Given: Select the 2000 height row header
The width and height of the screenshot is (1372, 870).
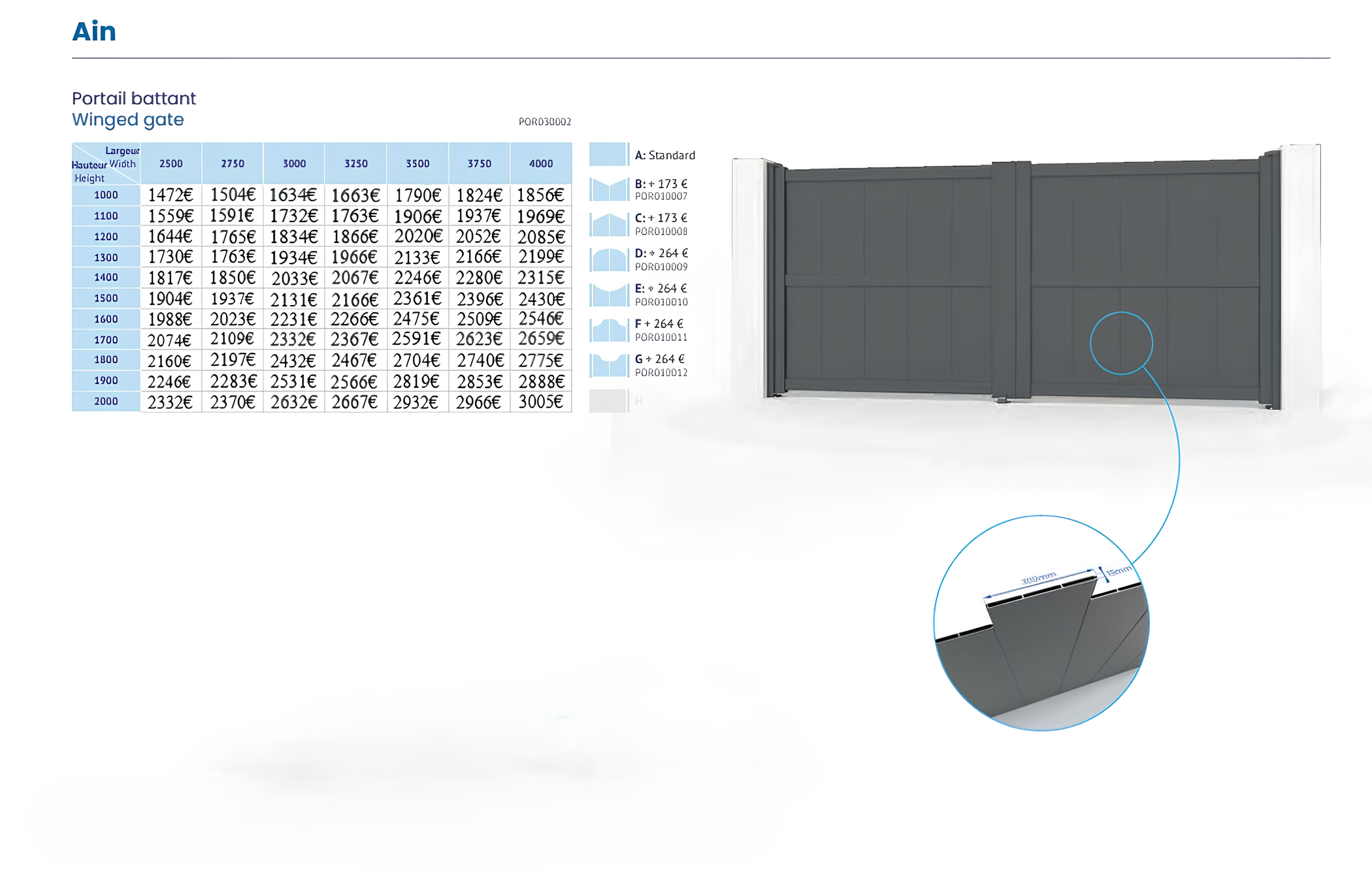Looking at the screenshot, I should coord(106,401).
